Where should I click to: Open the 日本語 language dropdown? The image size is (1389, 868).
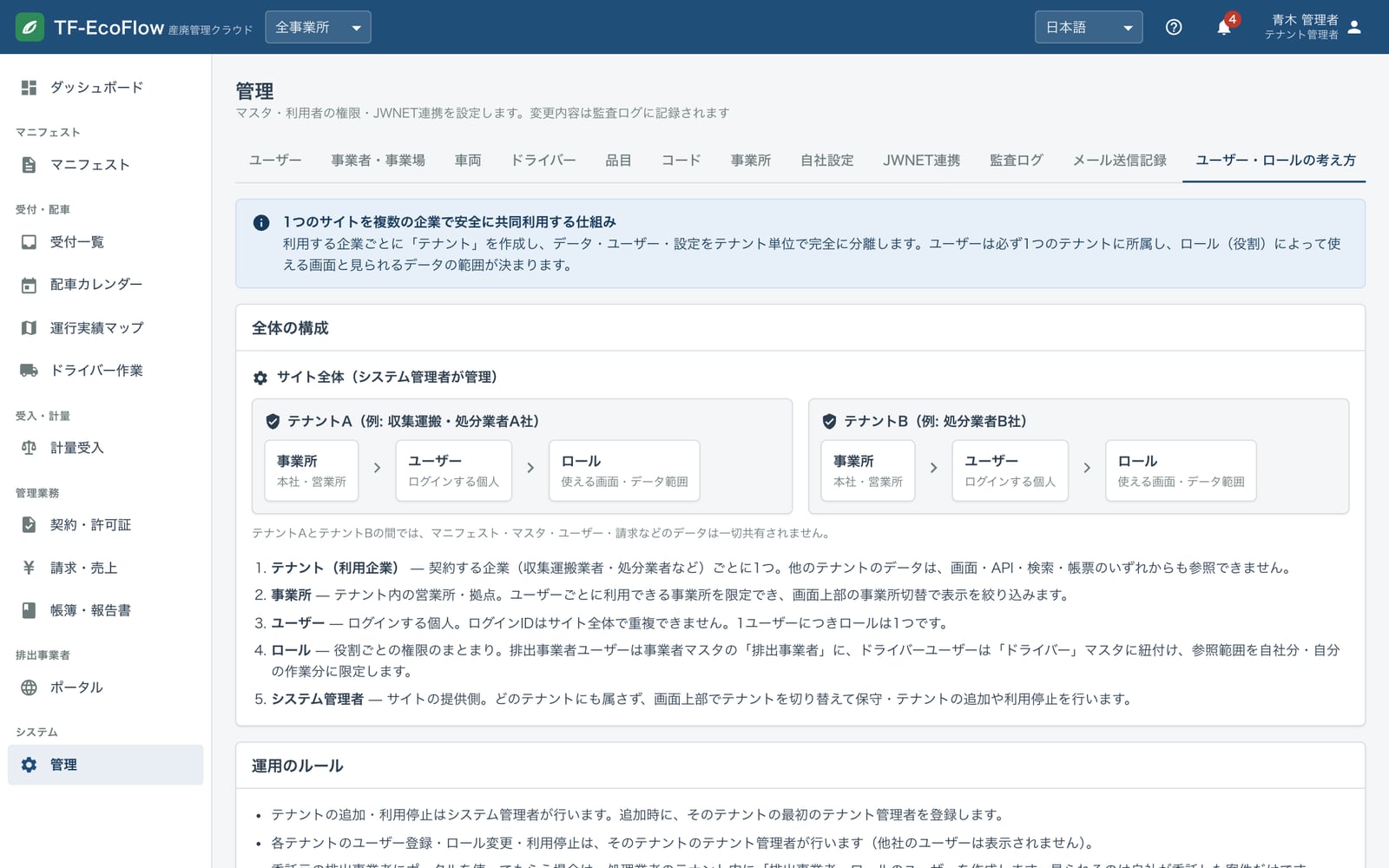(x=1089, y=27)
